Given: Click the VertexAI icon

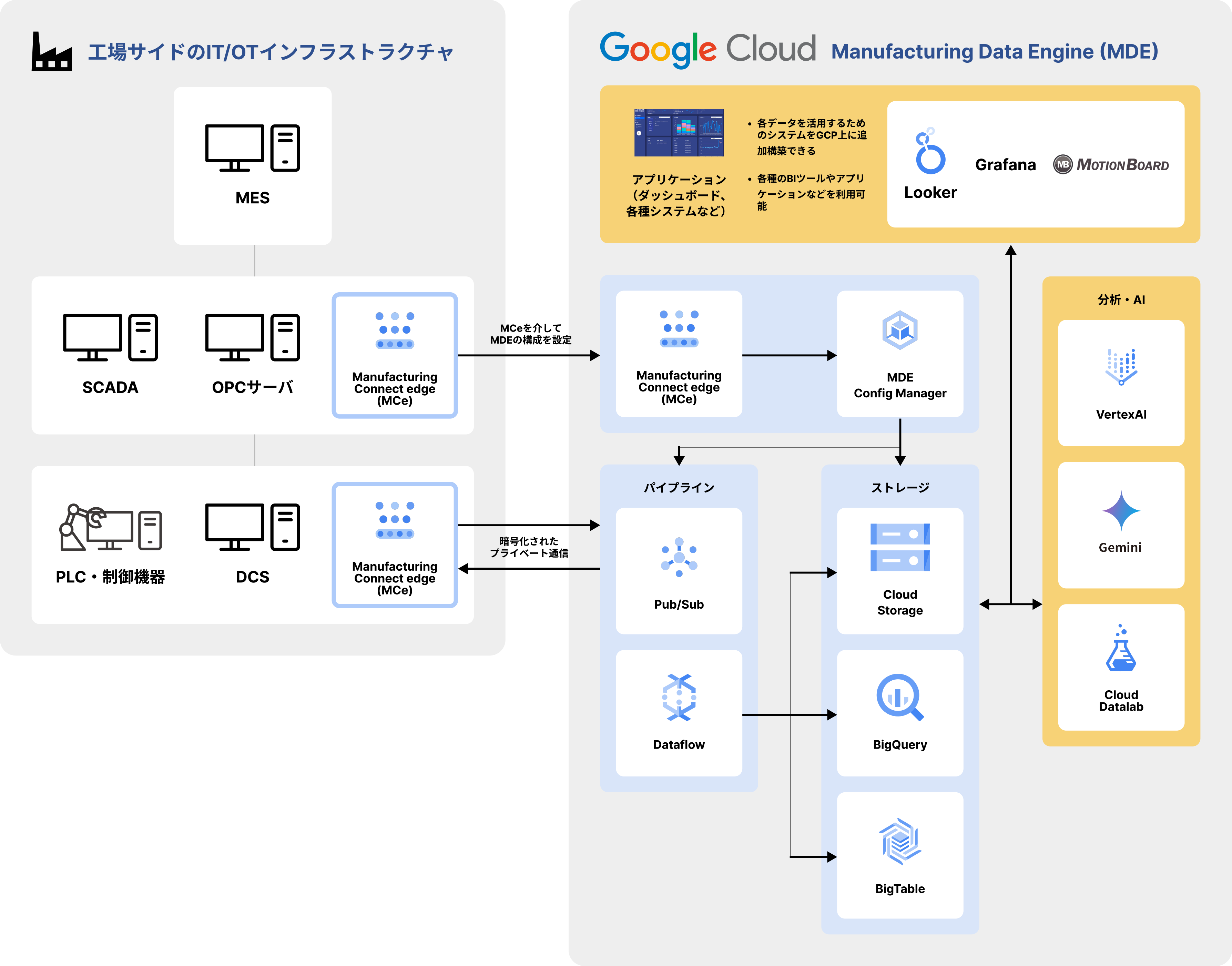Looking at the screenshot, I should point(1121,367).
